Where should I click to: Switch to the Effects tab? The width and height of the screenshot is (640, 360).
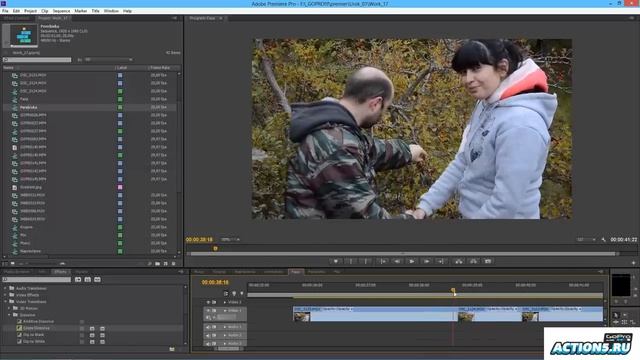point(60,272)
